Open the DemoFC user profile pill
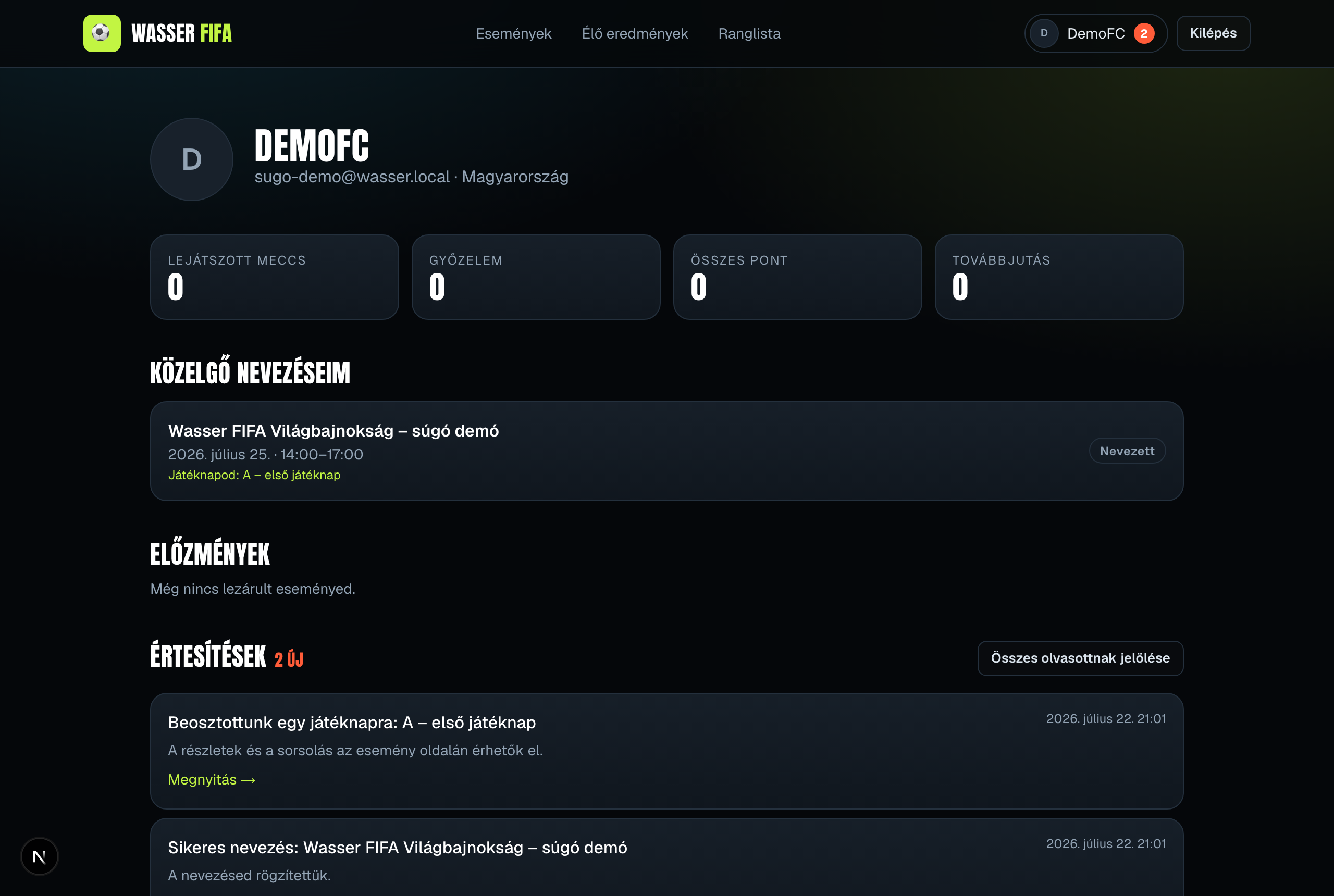This screenshot has width=1334, height=896. coord(1096,33)
